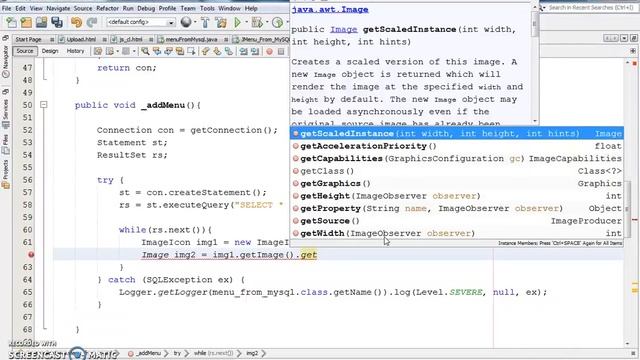Click the Undo arrow icon
This screenshot has height=360, width=640.
point(76,22)
